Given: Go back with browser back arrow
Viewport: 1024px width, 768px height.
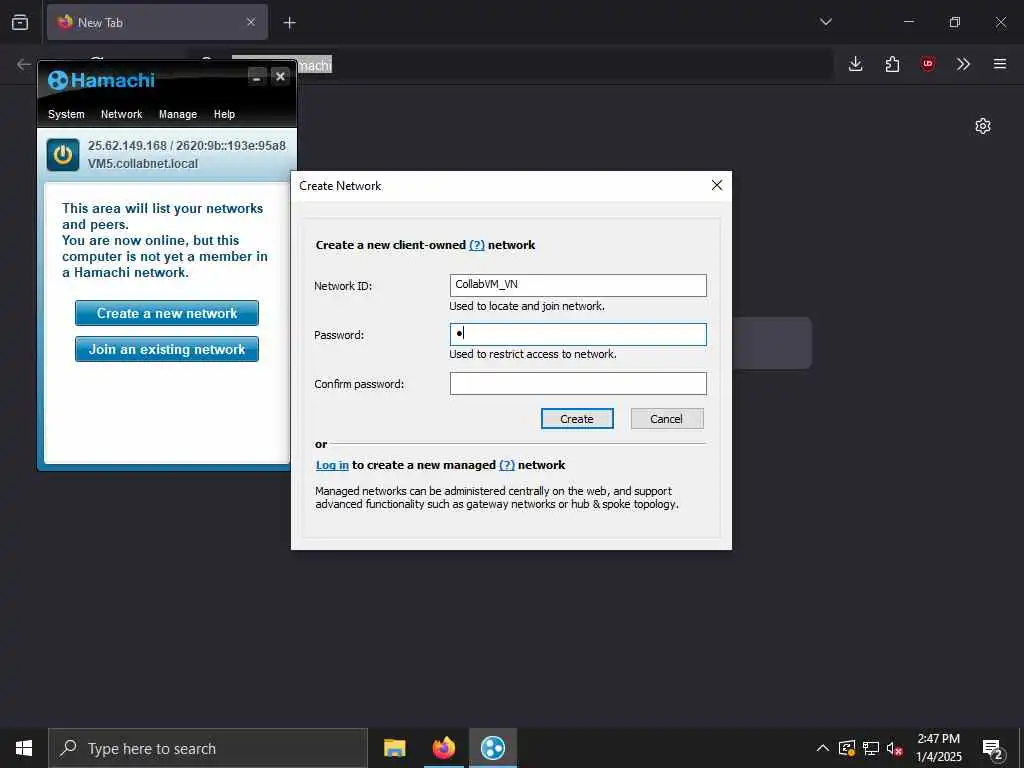Looking at the screenshot, I should 24,64.
